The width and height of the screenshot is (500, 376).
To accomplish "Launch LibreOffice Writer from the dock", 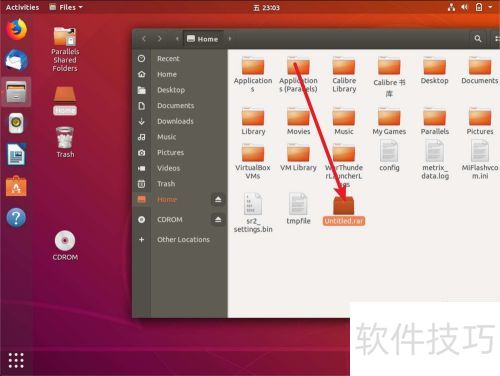I will click(x=16, y=154).
